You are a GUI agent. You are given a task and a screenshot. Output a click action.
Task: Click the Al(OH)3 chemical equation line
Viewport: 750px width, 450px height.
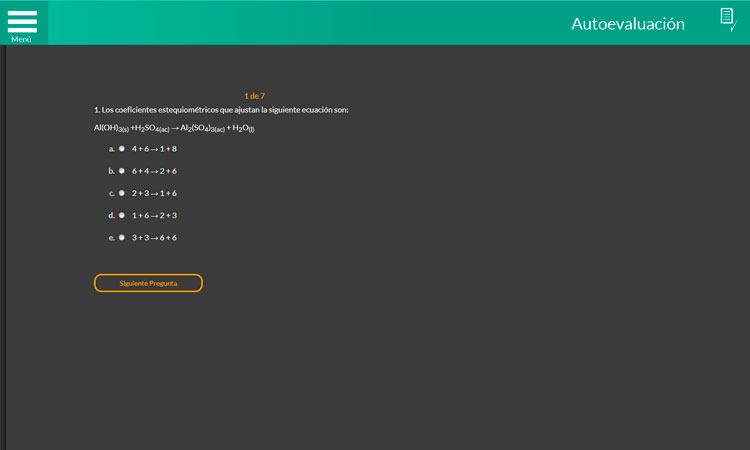174,128
